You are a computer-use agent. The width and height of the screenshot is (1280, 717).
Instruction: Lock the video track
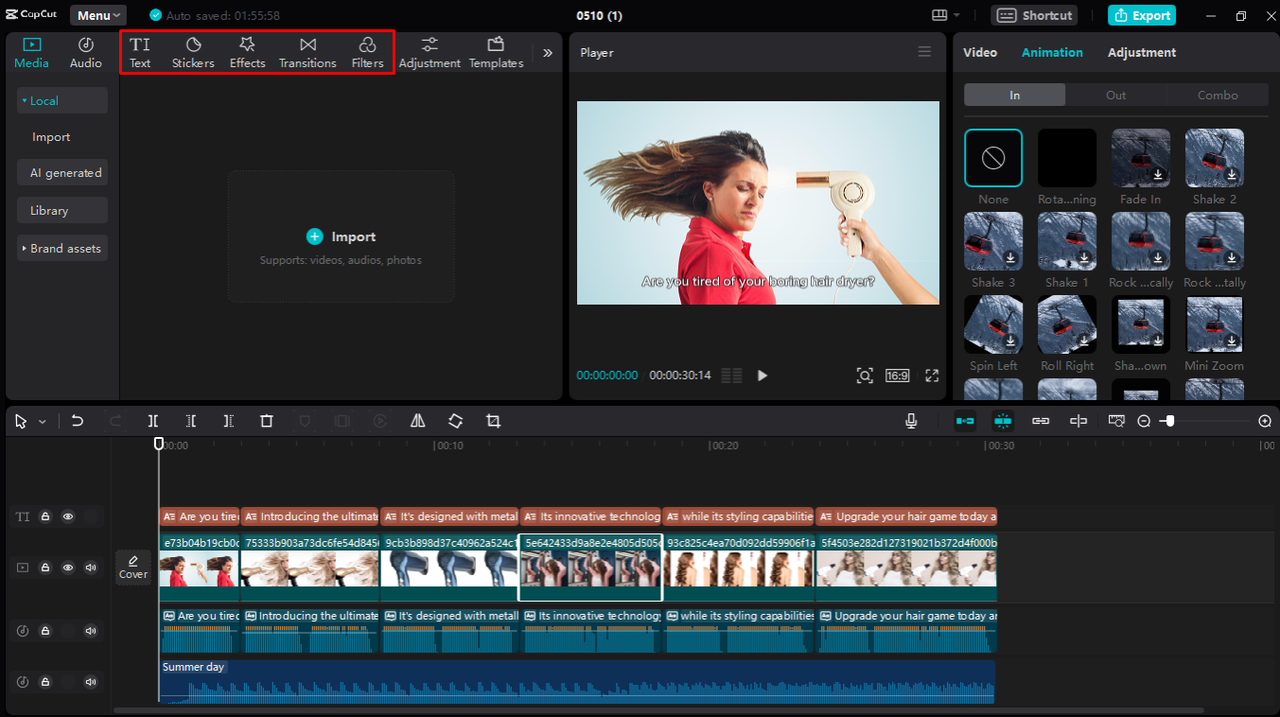[x=45, y=567]
